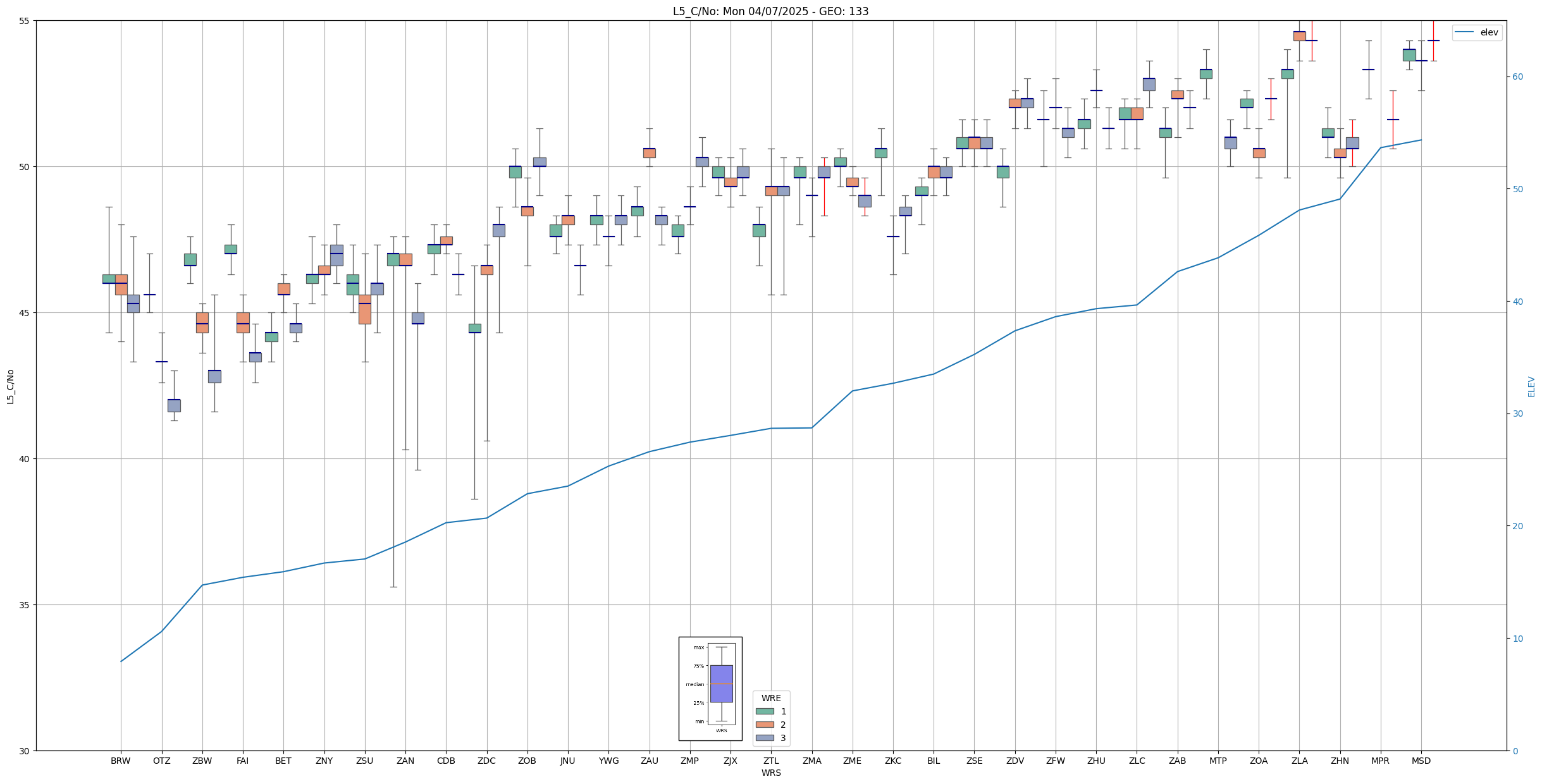Click the elev legend entry
The image size is (1542, 784).
click(x=1489, y=32)
